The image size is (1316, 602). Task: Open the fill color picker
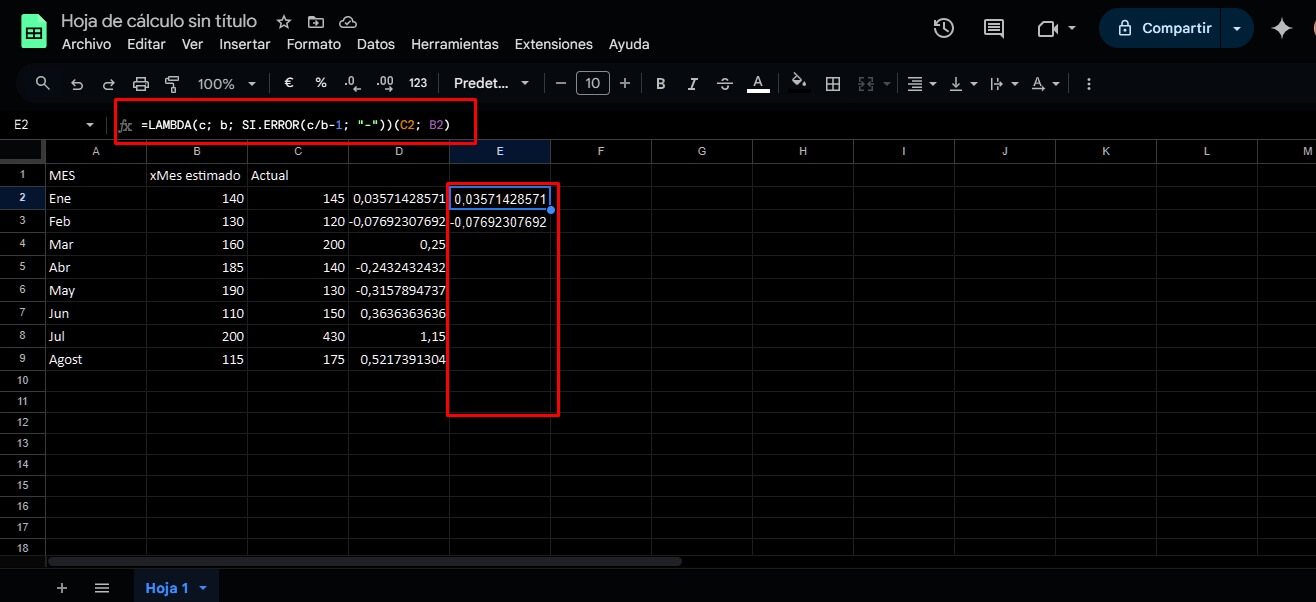pyautogui.click(x=799, y=84)
